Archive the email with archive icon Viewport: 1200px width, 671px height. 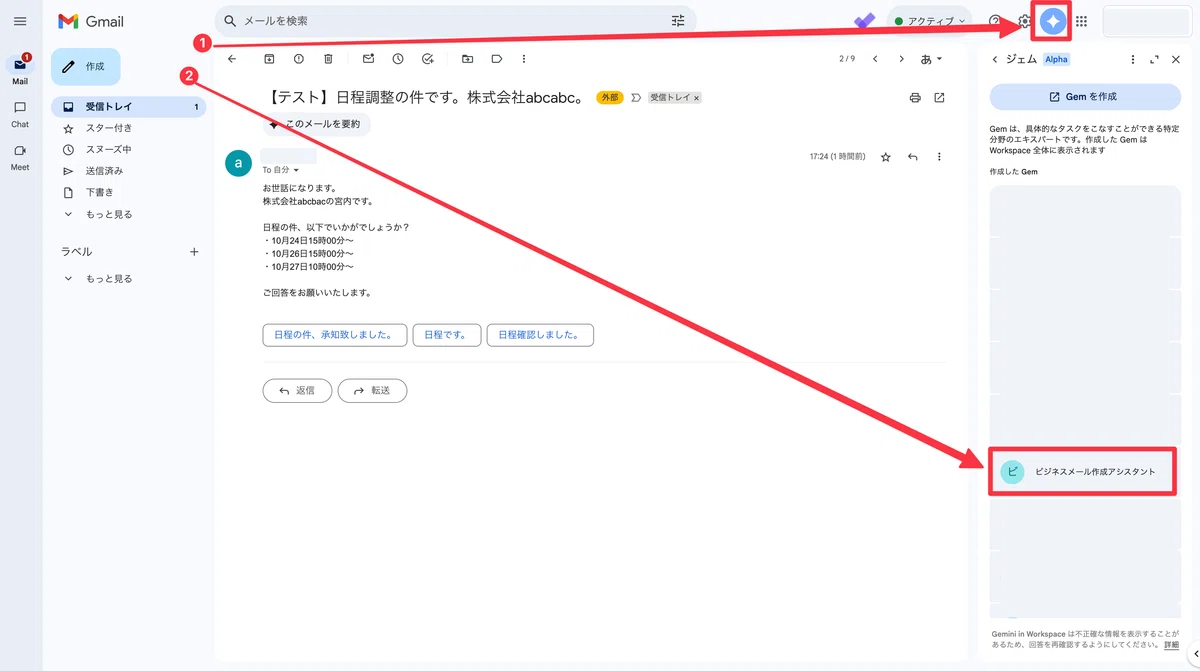pyautogui.click(x=269, y=59)
